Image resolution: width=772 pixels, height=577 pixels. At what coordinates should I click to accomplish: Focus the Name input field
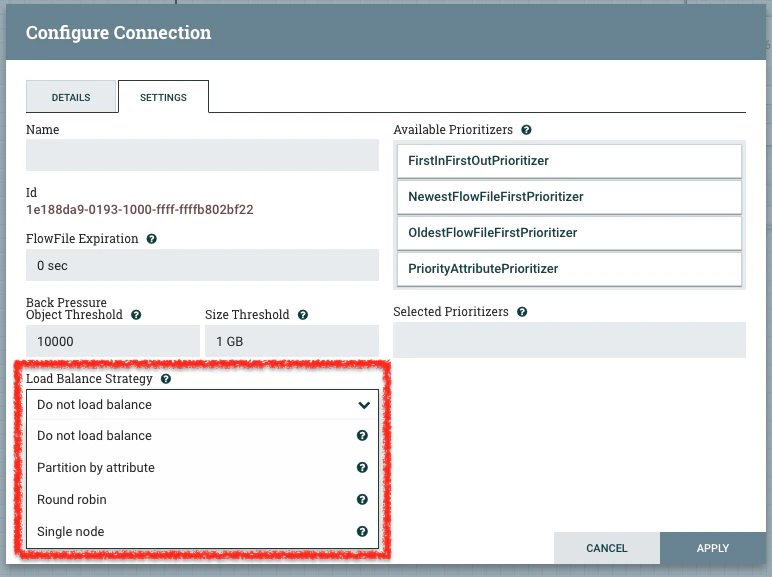(x=202, y=155)
